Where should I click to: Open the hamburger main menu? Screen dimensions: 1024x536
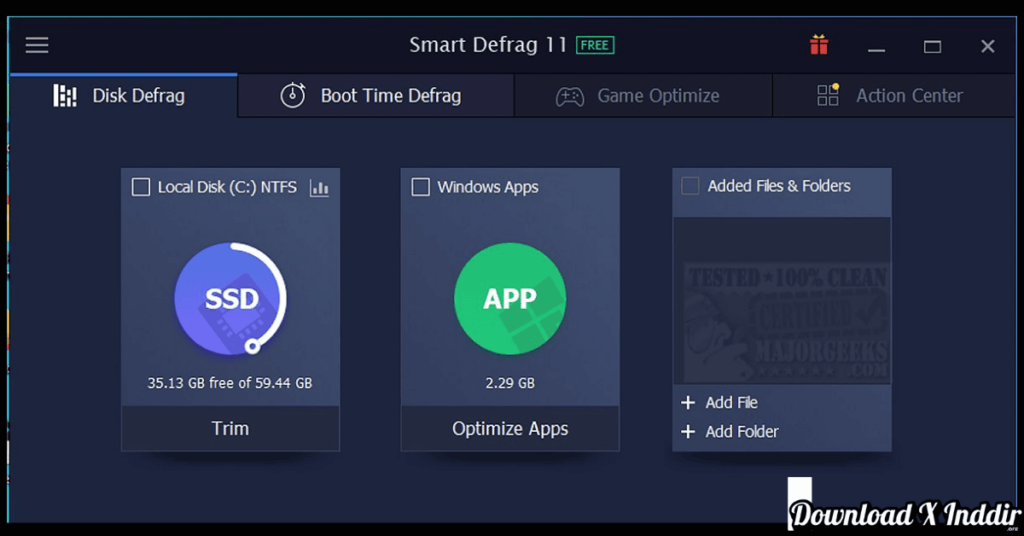coord(37,45)
